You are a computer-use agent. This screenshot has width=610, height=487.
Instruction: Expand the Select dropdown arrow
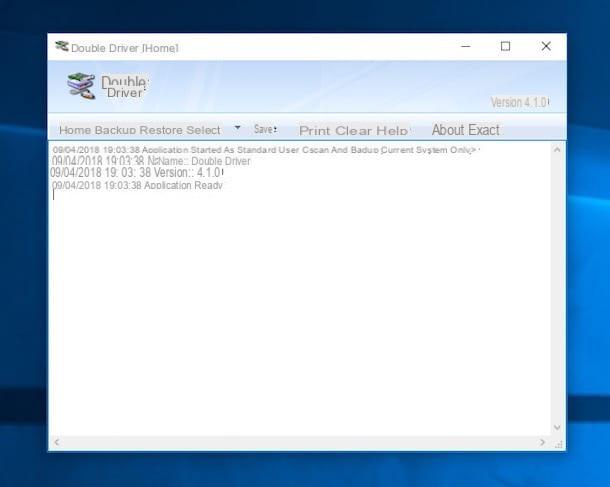pyautogui.click(x=237, y=128)
